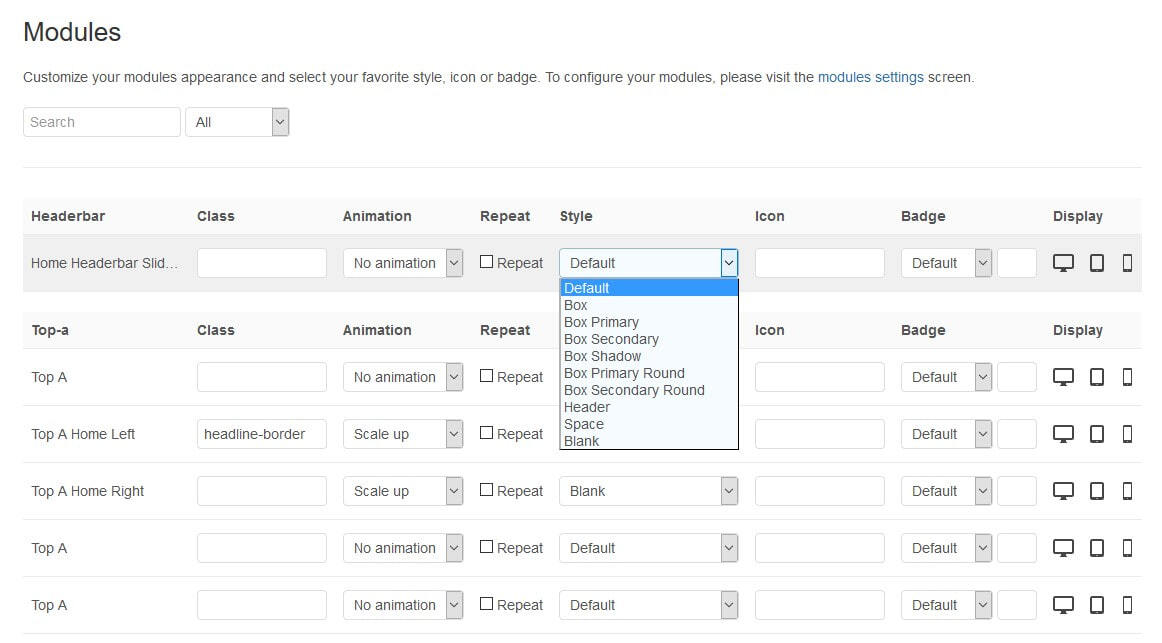Select Box Shadow from the style list
This screenshot has height=643, width=1162.
(x=602, y=356)
